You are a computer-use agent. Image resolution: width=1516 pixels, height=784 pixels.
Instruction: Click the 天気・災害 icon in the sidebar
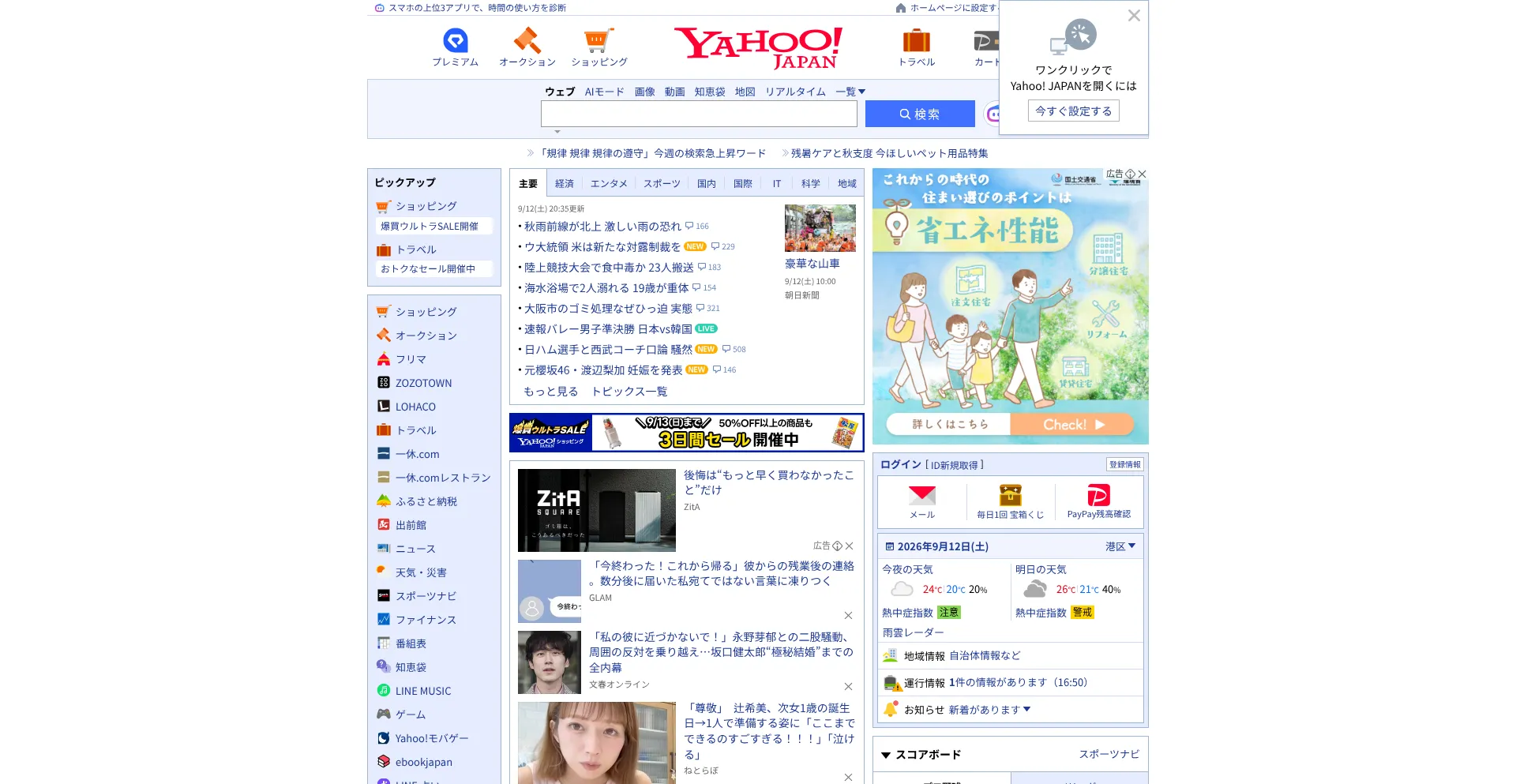click(x=384, y=572)
